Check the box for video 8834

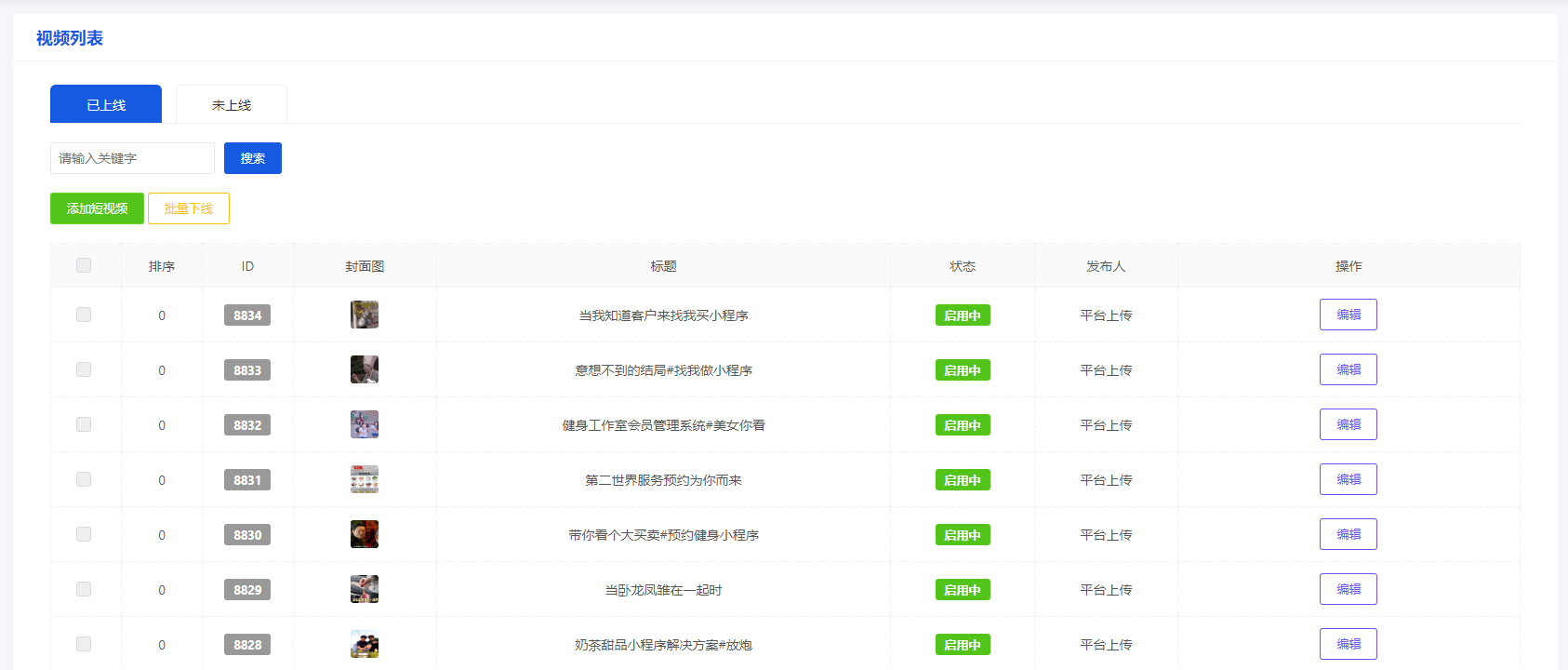point(84,315)
